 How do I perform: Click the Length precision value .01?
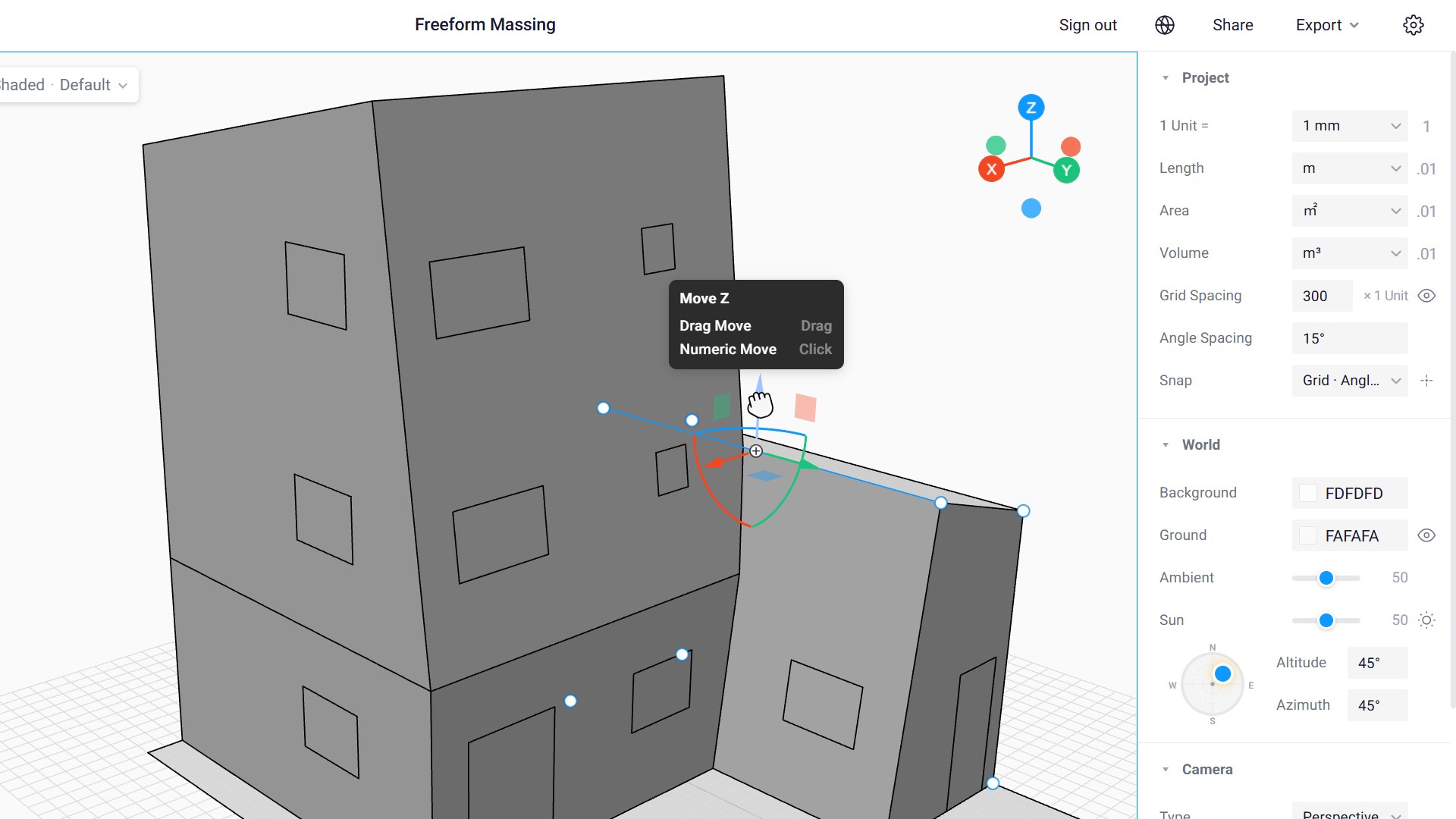point(1426,168)
